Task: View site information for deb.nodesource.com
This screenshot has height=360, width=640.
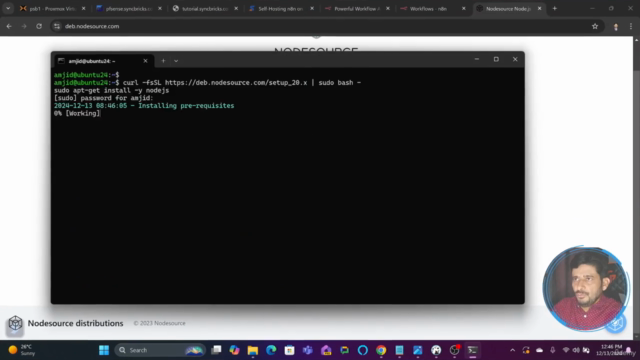Action: coord(57,26)
